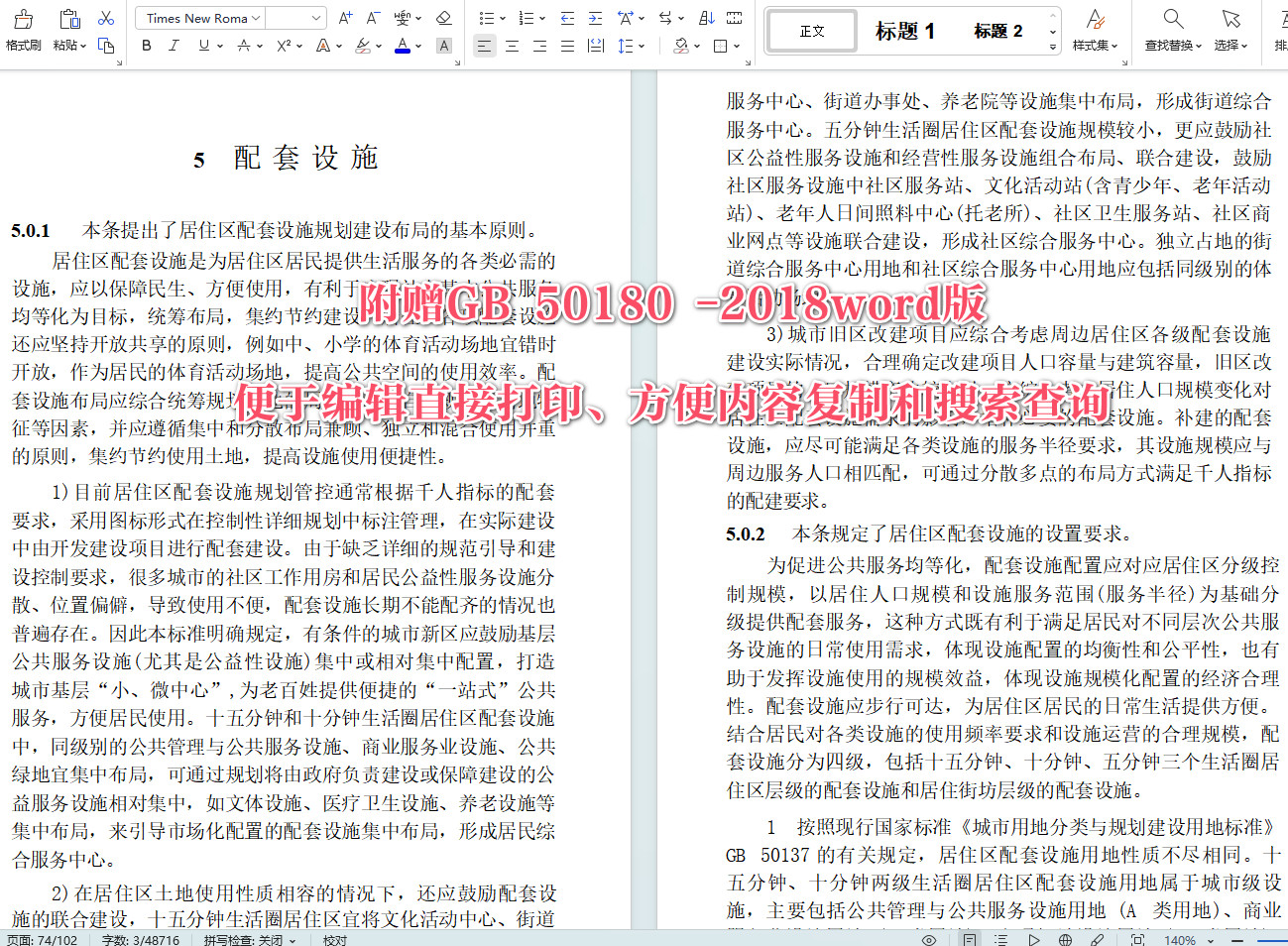Apply the 标题 2 heading style

tap(998, 31)
